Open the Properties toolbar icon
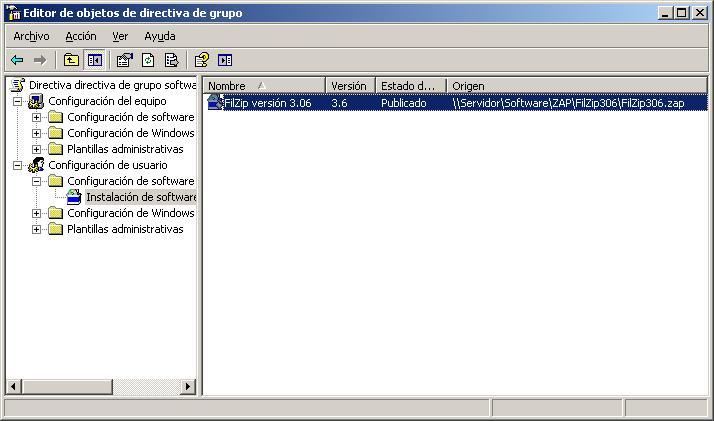The width and height of the screenshot is (714, 421). 125,60
